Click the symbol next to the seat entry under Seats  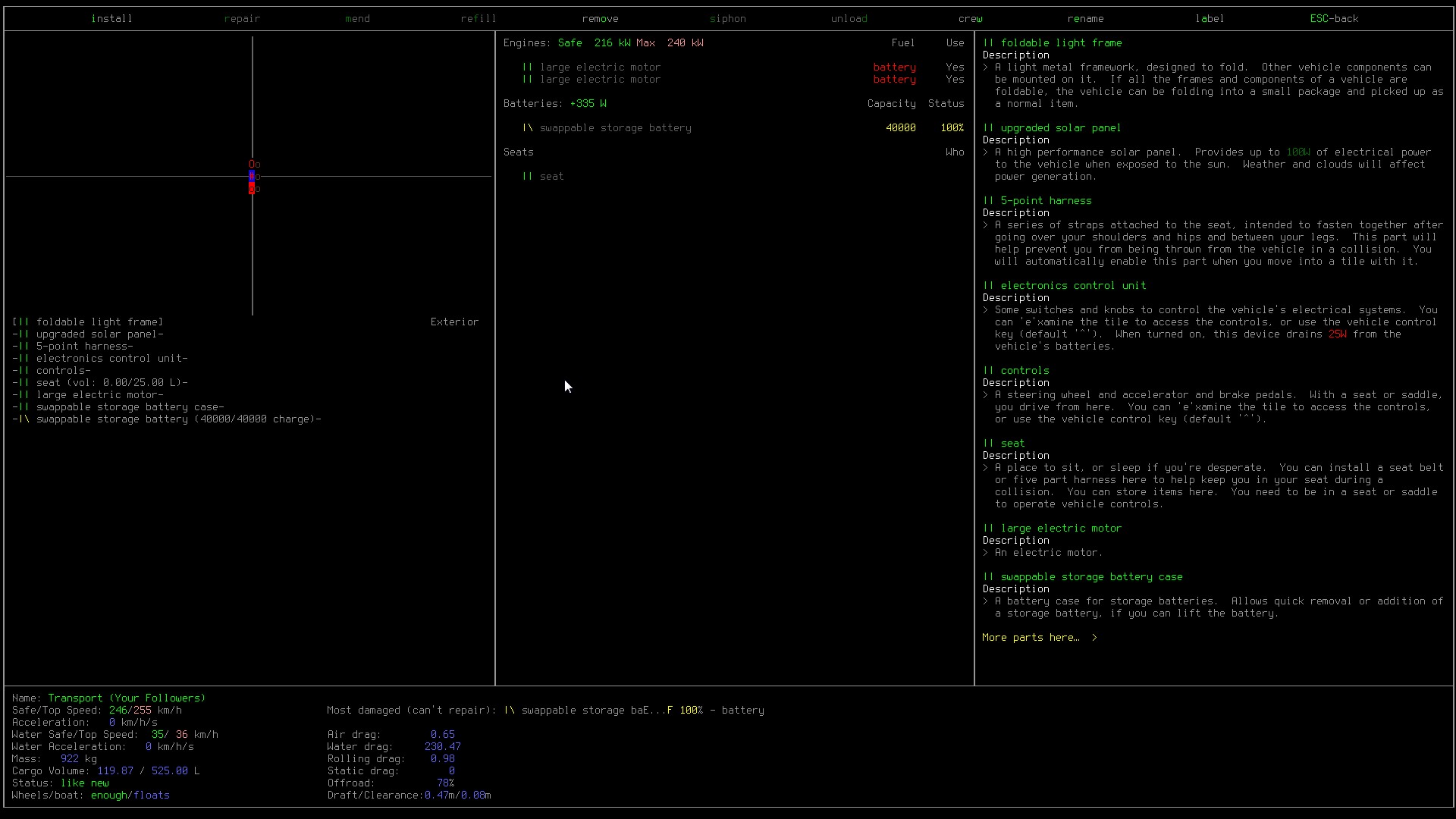click(527, 177)
